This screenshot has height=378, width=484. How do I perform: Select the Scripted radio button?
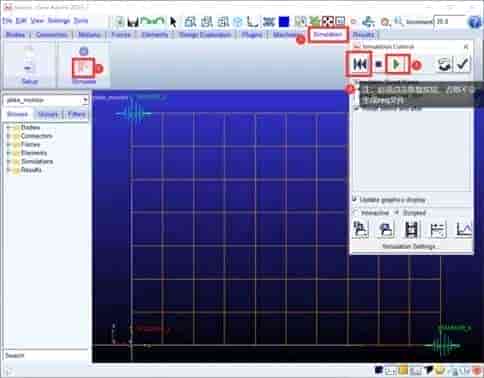click(x=397, y=213)
